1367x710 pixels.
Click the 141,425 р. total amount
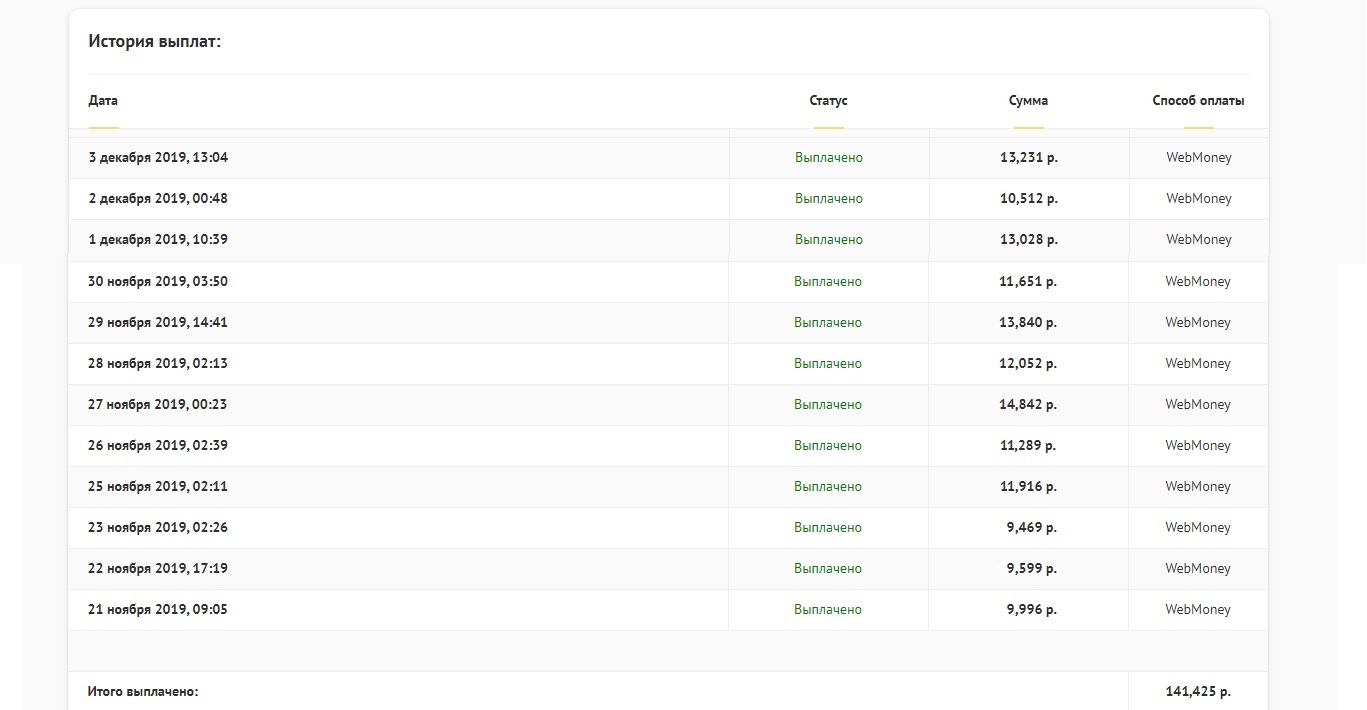(x=1198, y=692)
